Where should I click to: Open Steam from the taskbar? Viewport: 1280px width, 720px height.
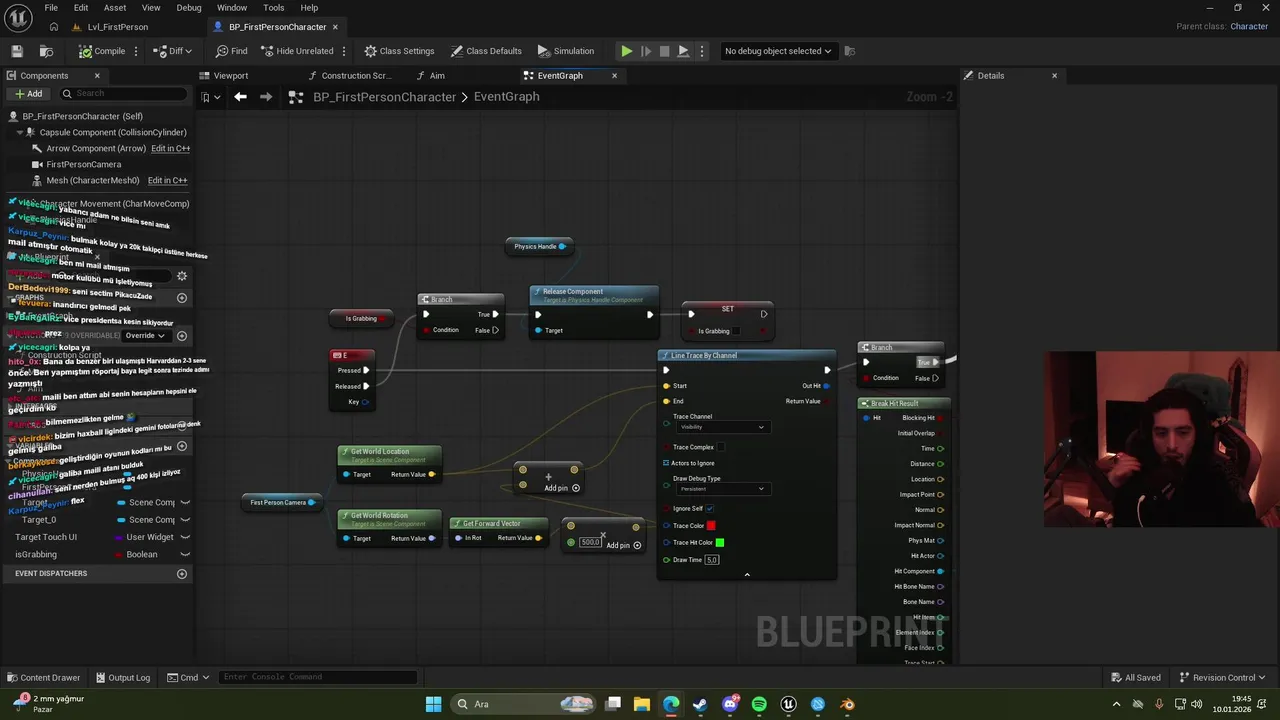(700, 704)
